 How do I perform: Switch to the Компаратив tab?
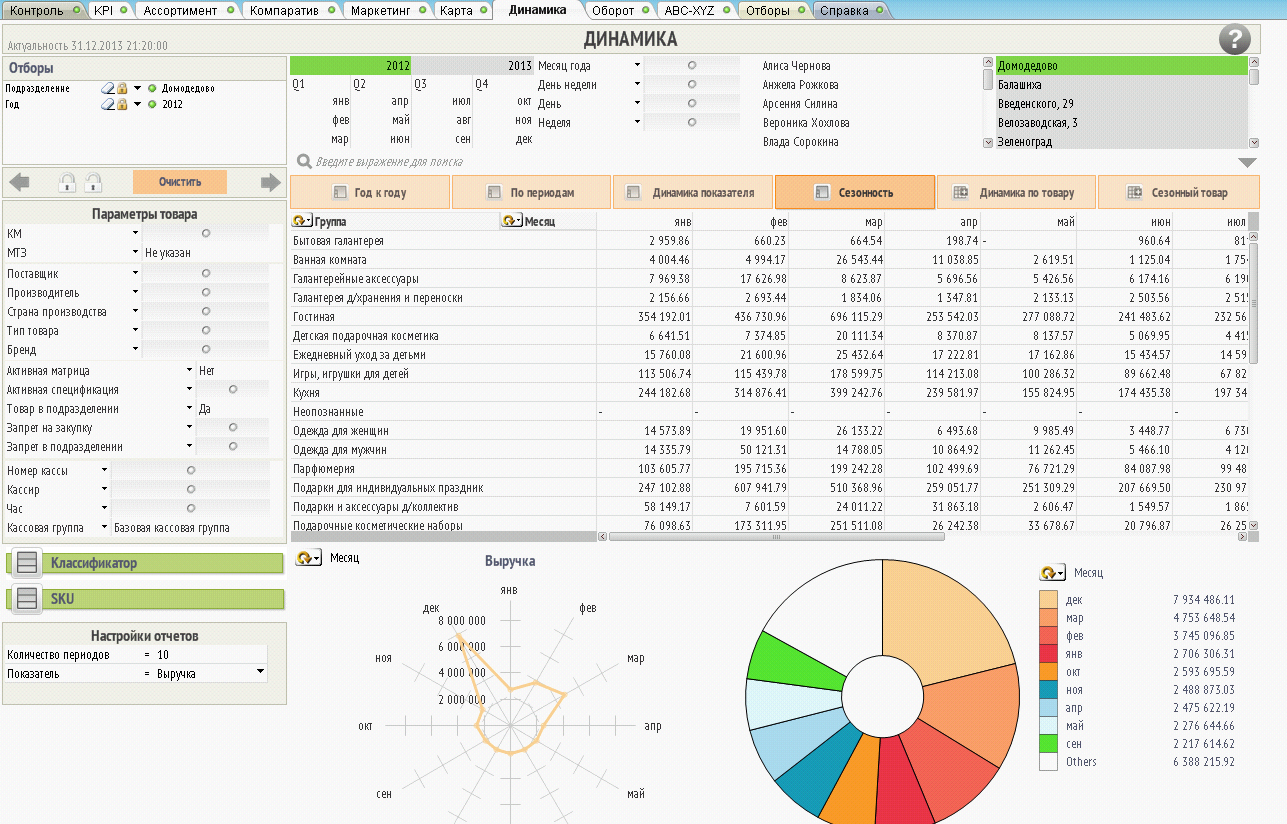(292, 10)
